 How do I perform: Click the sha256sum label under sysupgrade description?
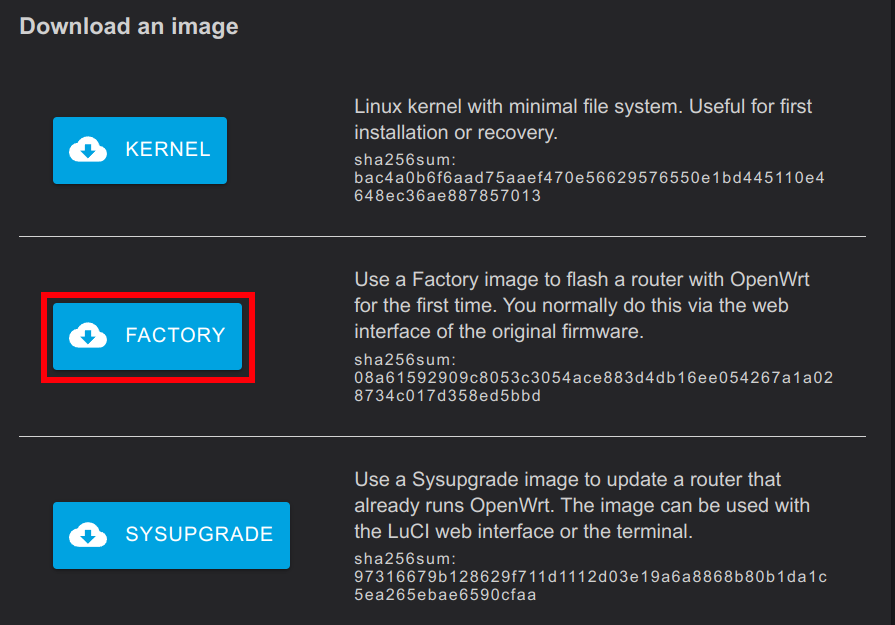405,558
